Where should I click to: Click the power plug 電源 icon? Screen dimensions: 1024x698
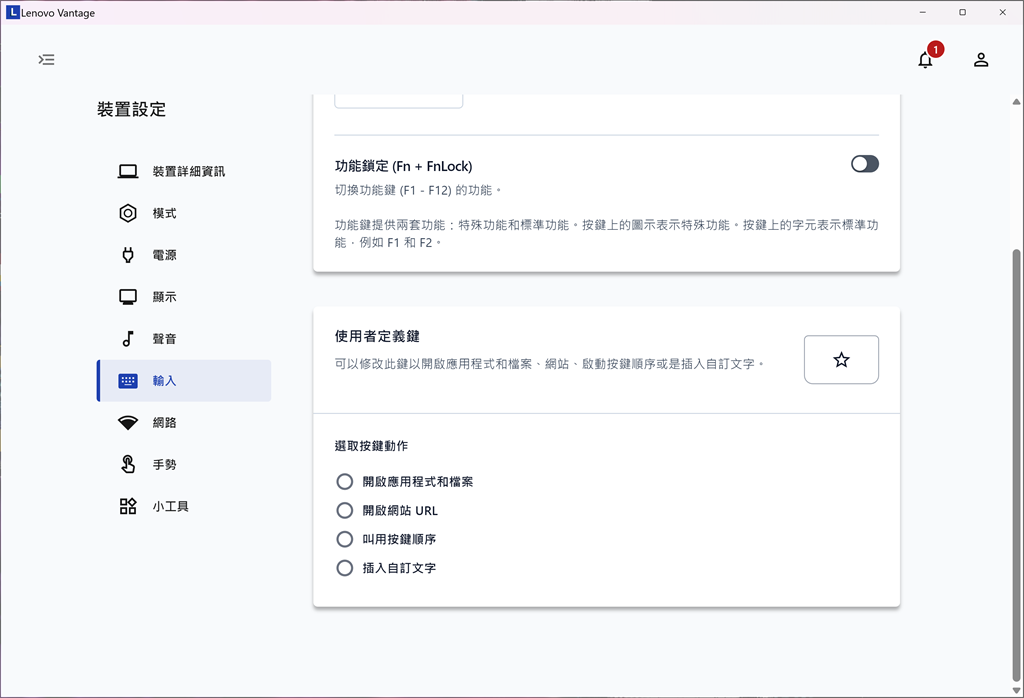[128, 255]
